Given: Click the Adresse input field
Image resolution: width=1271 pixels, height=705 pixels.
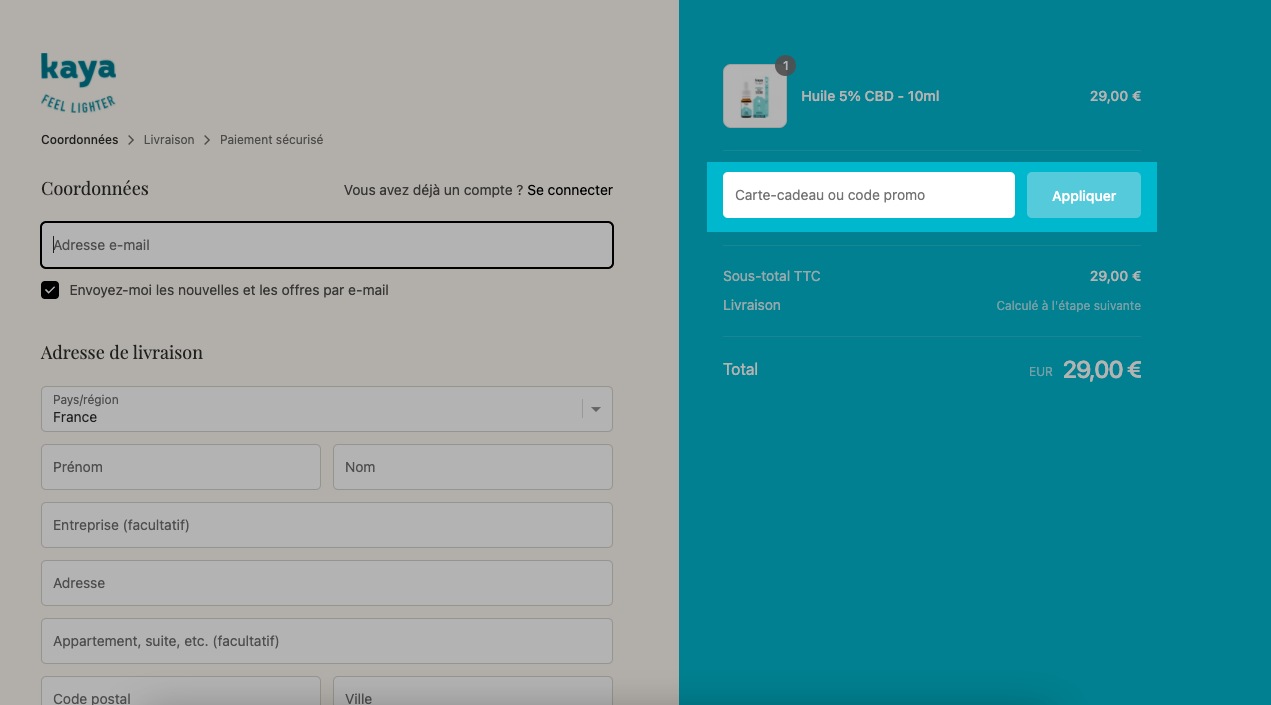Looking at the screenshot, I should click(327, 583).
